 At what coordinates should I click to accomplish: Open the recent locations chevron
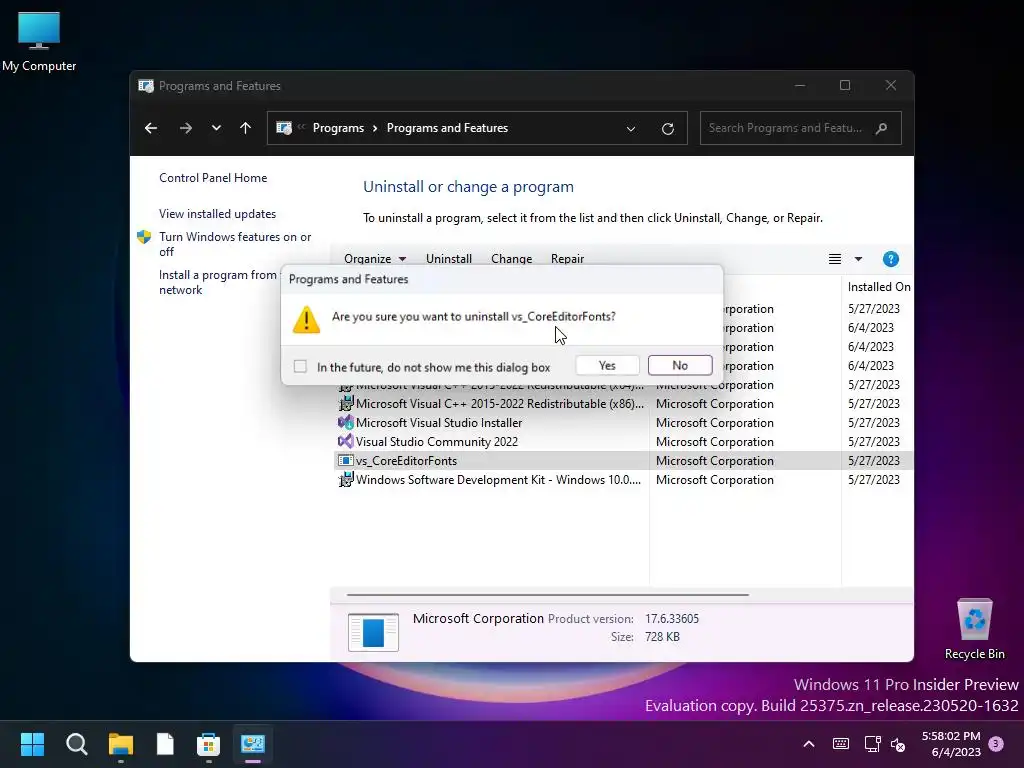tap(216, 128)
